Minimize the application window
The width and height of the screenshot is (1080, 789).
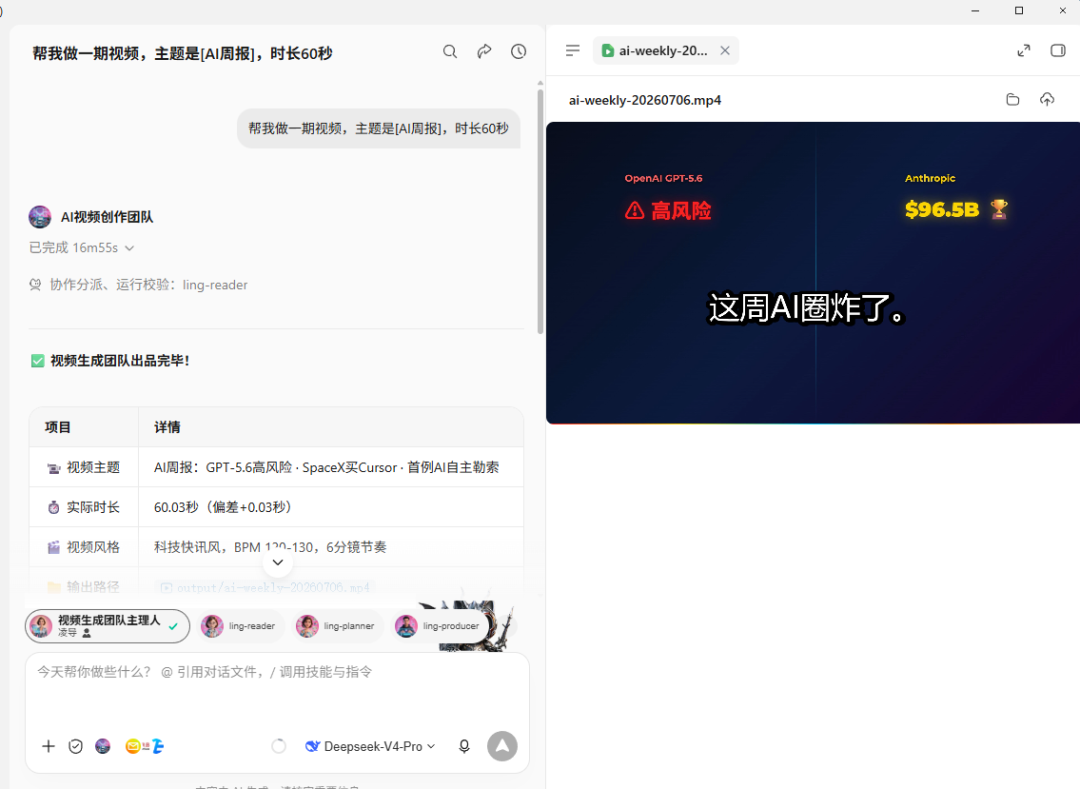click(975, 10)
